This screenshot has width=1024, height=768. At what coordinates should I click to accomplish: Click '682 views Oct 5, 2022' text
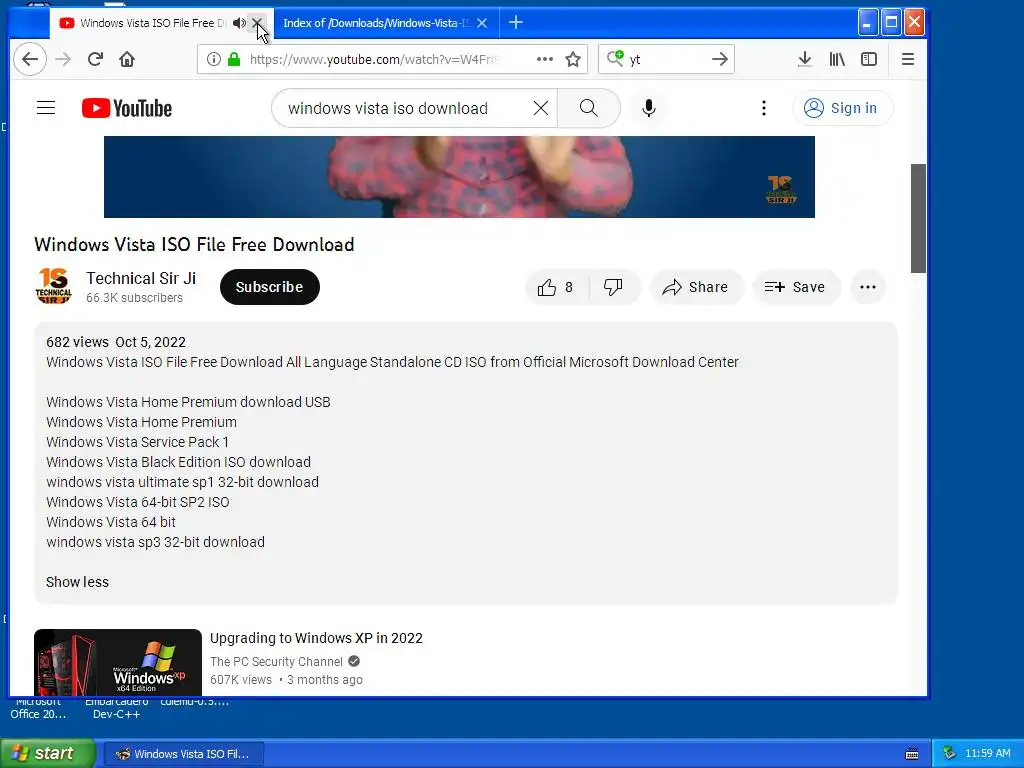[116, 342]
